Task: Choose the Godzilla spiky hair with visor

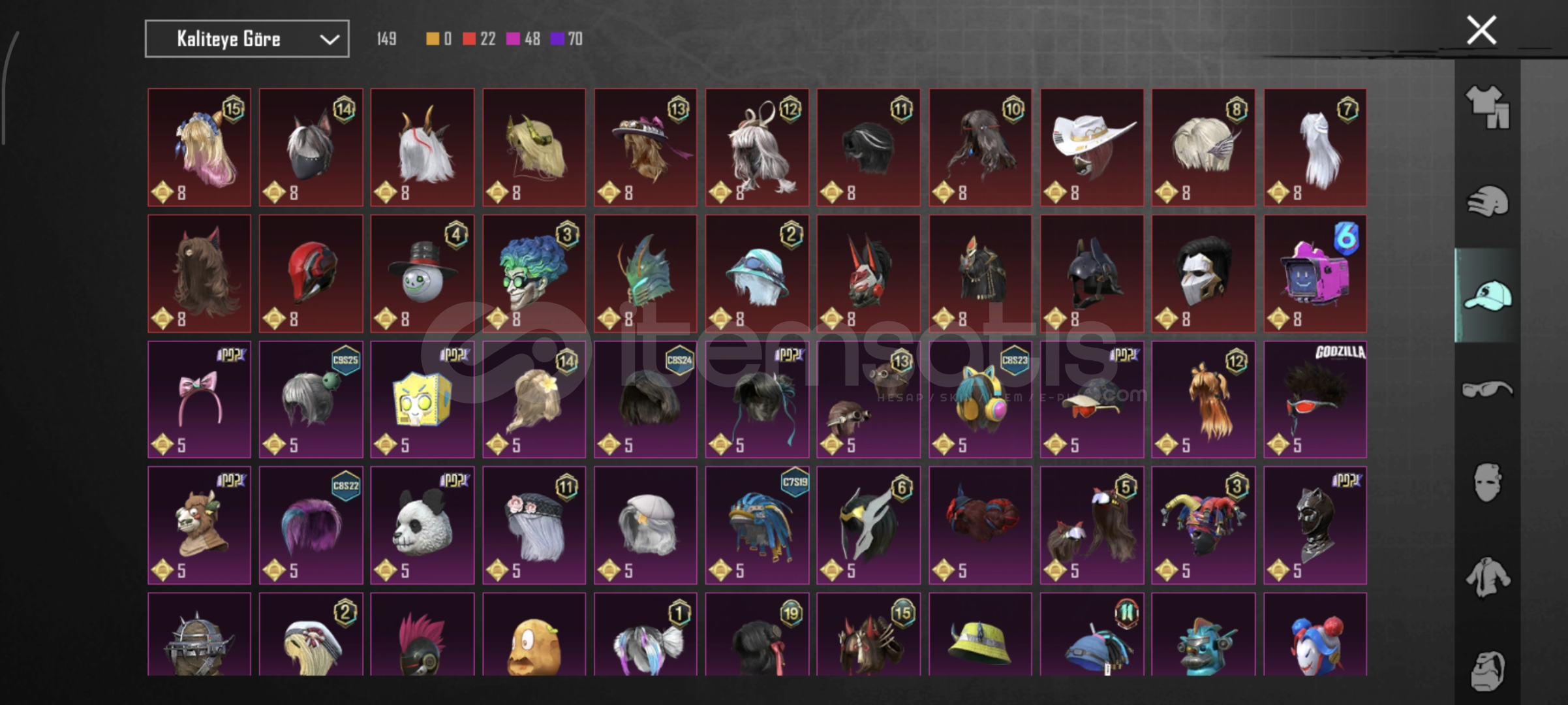Action: pyautogui.click(x=1315, y=399)
